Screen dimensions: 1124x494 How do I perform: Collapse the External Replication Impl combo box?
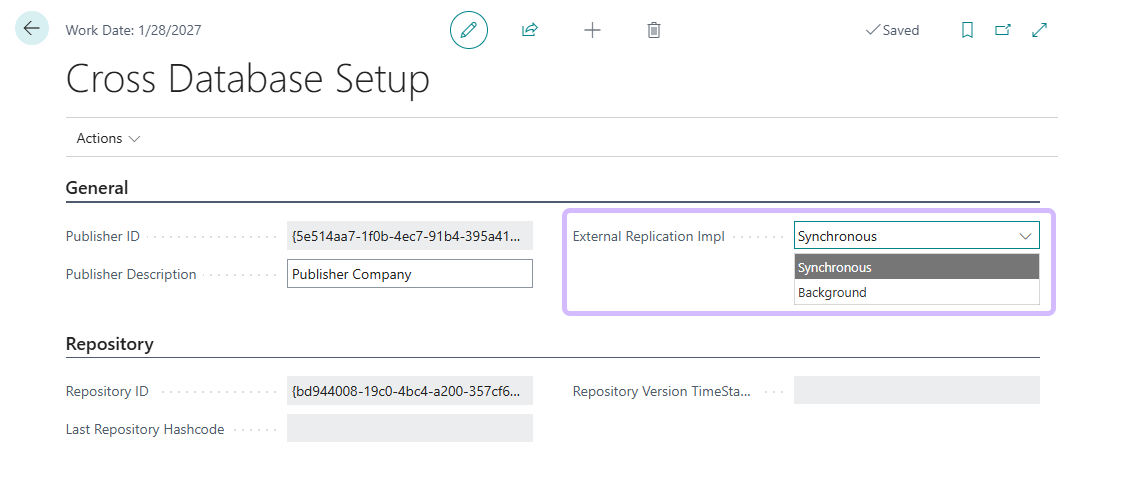[x=1025, y=236]
